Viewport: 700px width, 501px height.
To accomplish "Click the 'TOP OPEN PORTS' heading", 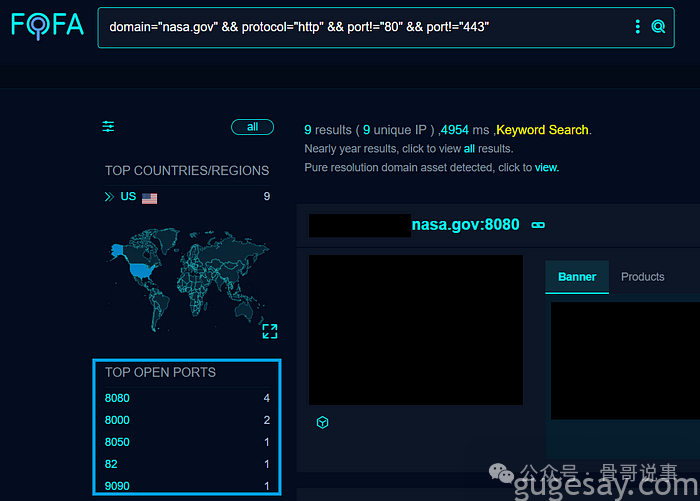I will pyautogui.click(x=160, y=372).
